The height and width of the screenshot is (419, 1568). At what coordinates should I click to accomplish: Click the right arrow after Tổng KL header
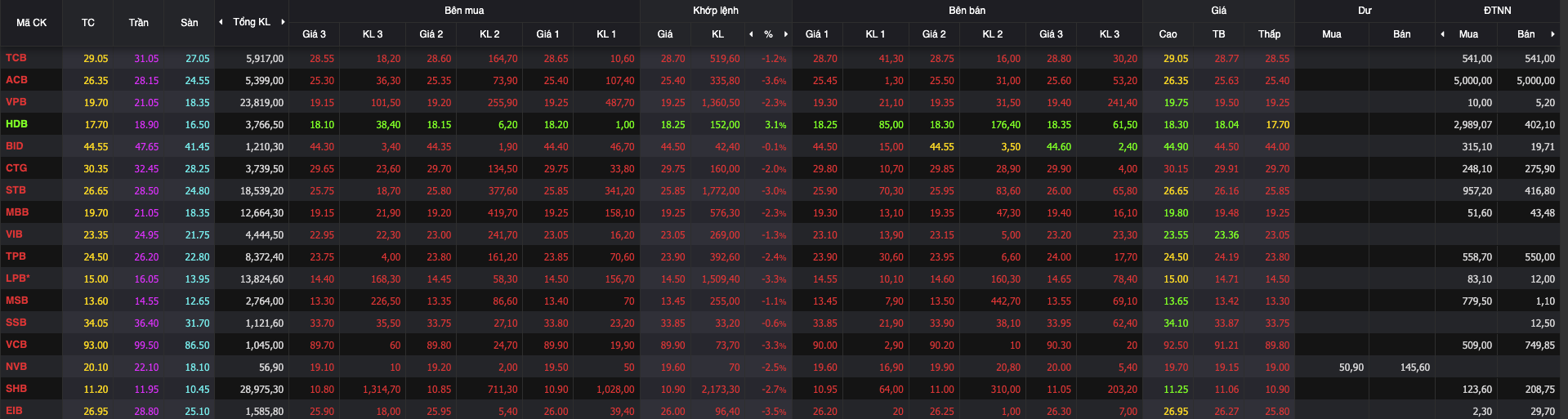(283, 22)
